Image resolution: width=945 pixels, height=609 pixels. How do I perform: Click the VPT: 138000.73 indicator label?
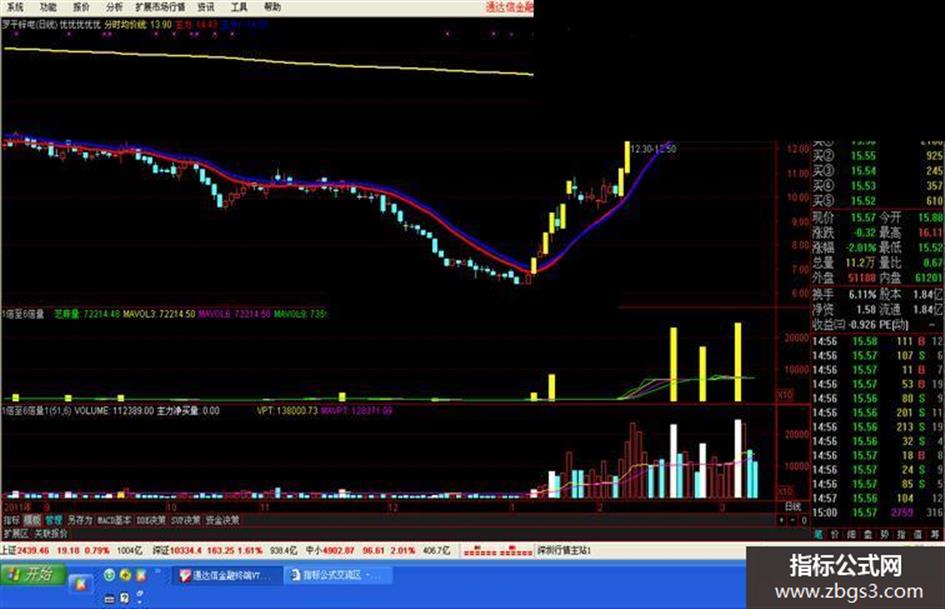tap(287, 411)
